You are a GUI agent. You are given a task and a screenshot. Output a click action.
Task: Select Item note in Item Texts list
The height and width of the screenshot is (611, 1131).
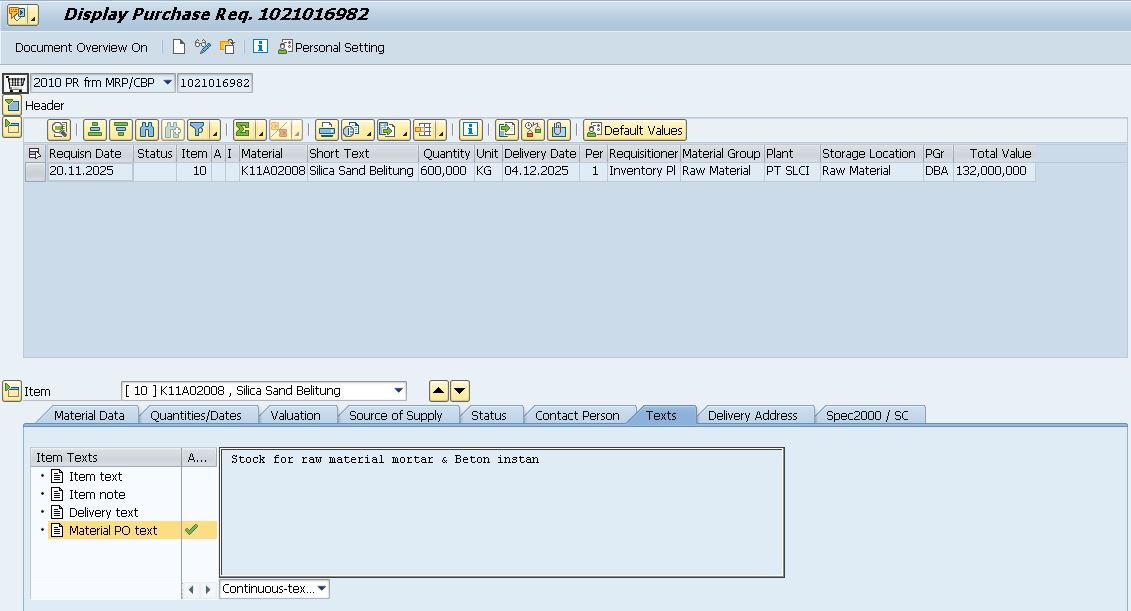97,494
